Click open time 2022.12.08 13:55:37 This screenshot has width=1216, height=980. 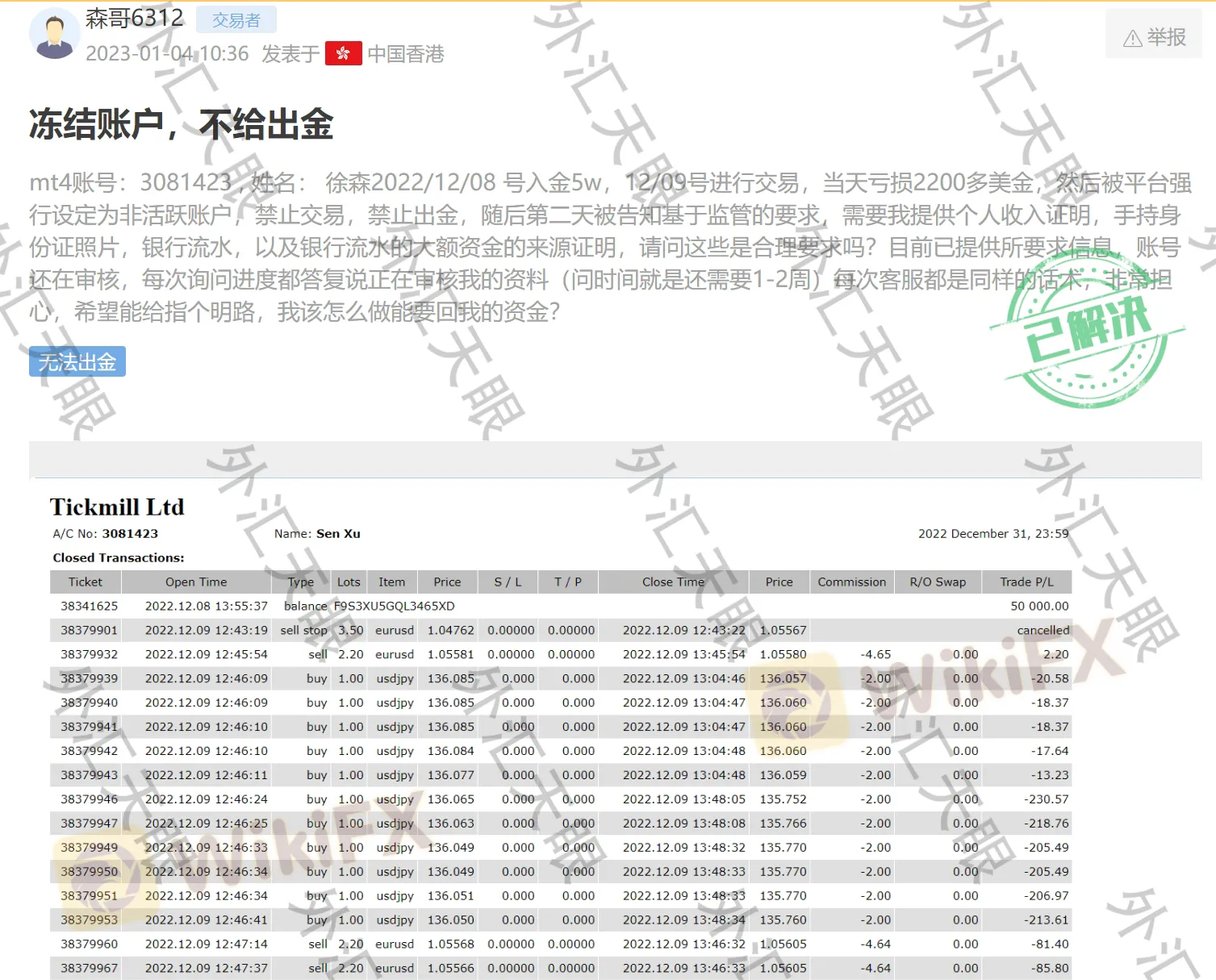click(207, 607)
